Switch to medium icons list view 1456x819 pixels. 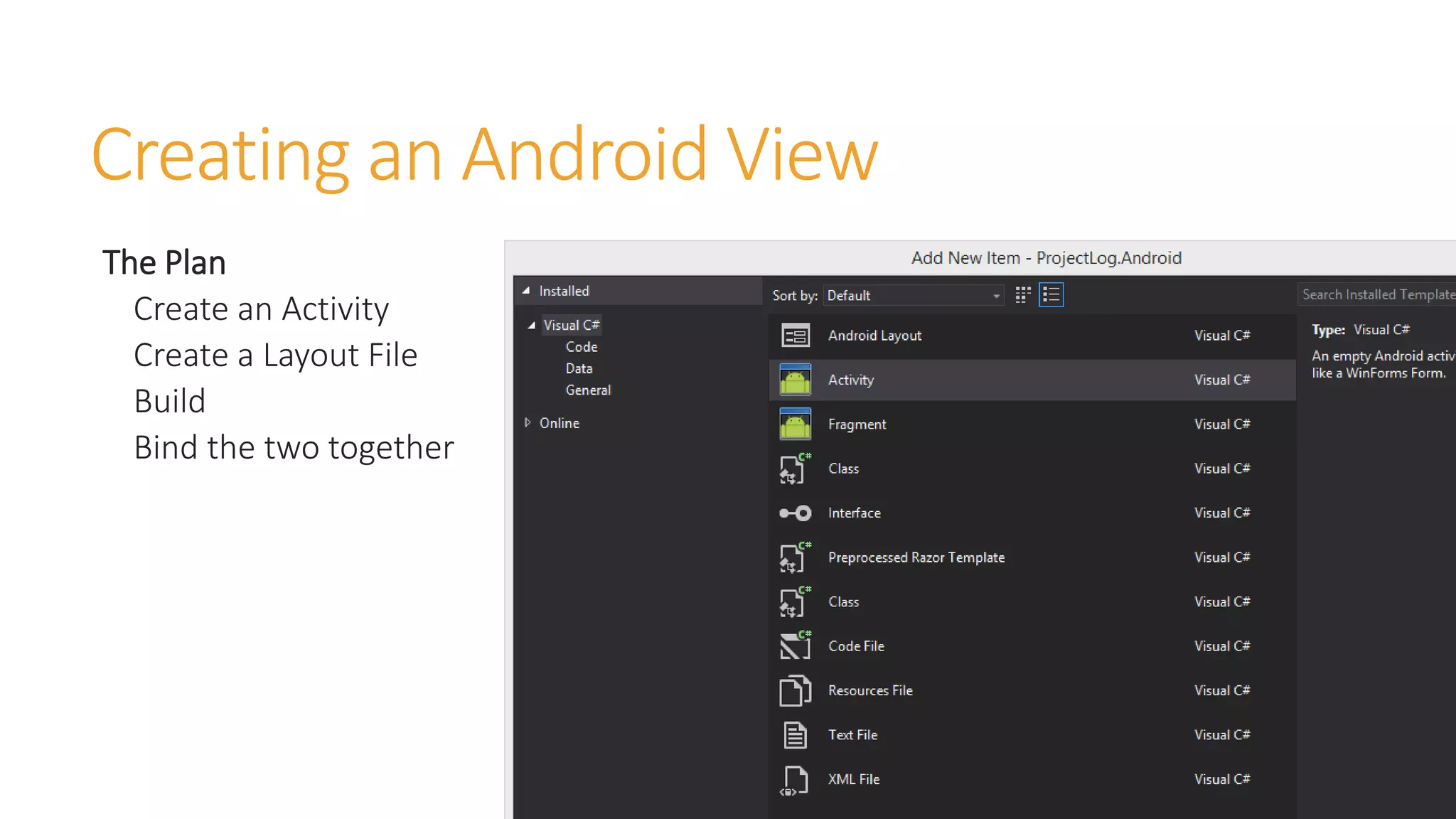pos(1051,295)
